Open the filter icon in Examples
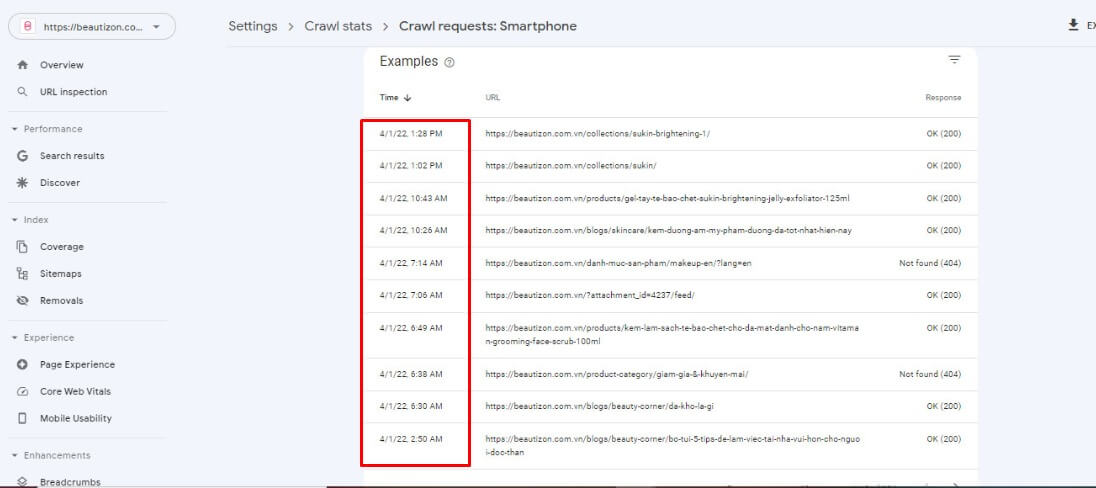The image size is (1096, 488). pos(954,60)
